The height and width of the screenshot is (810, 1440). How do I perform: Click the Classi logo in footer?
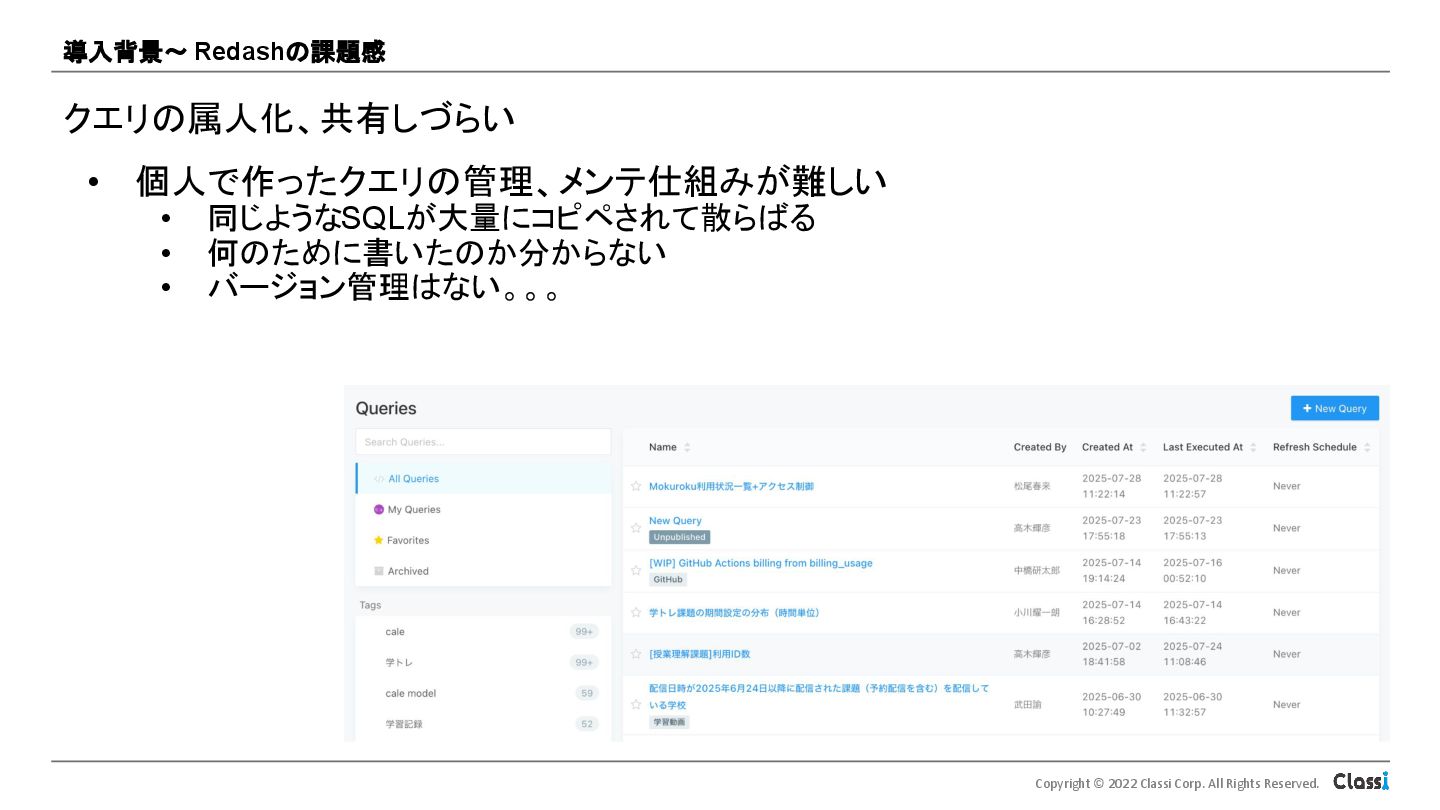point(1361,781)
